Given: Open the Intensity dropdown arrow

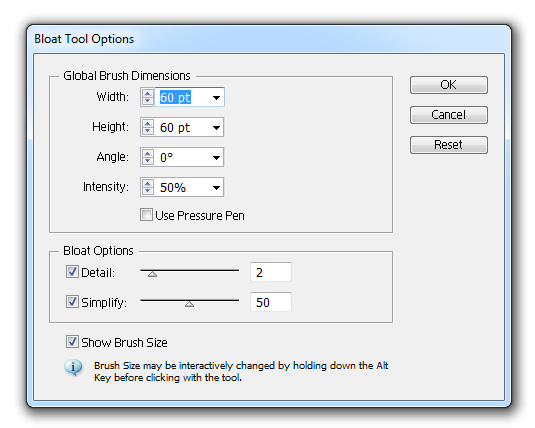Looking at the screenshot, I should click(216, 187).
